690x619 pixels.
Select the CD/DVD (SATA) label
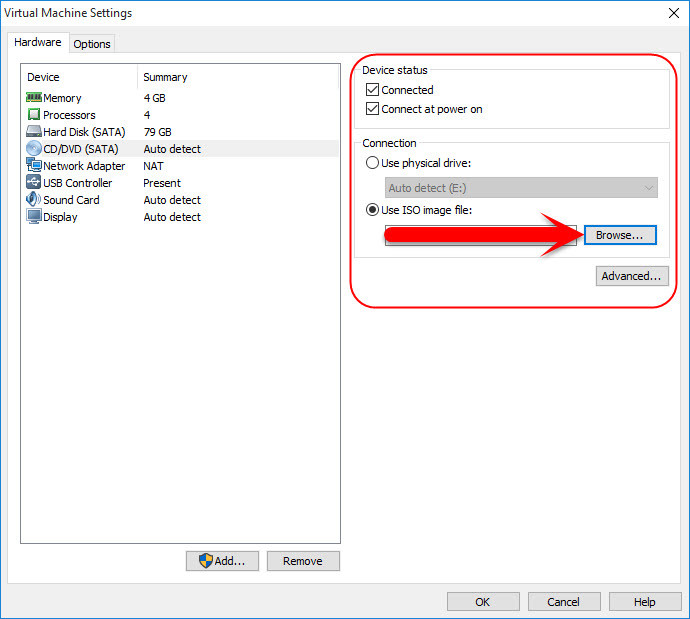(81, 149)
